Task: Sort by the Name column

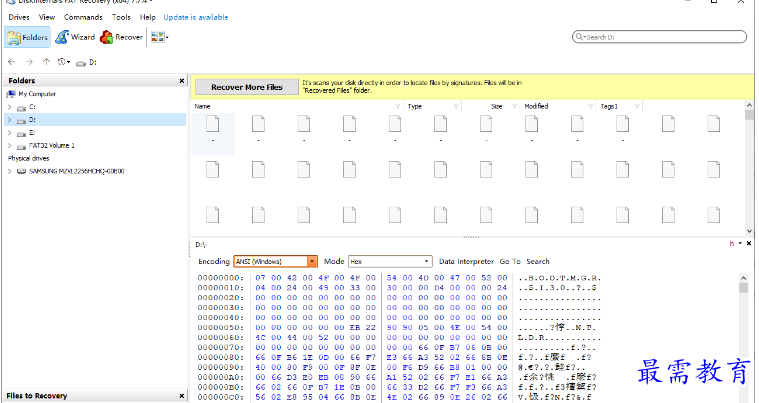Action: click(203, 106)
